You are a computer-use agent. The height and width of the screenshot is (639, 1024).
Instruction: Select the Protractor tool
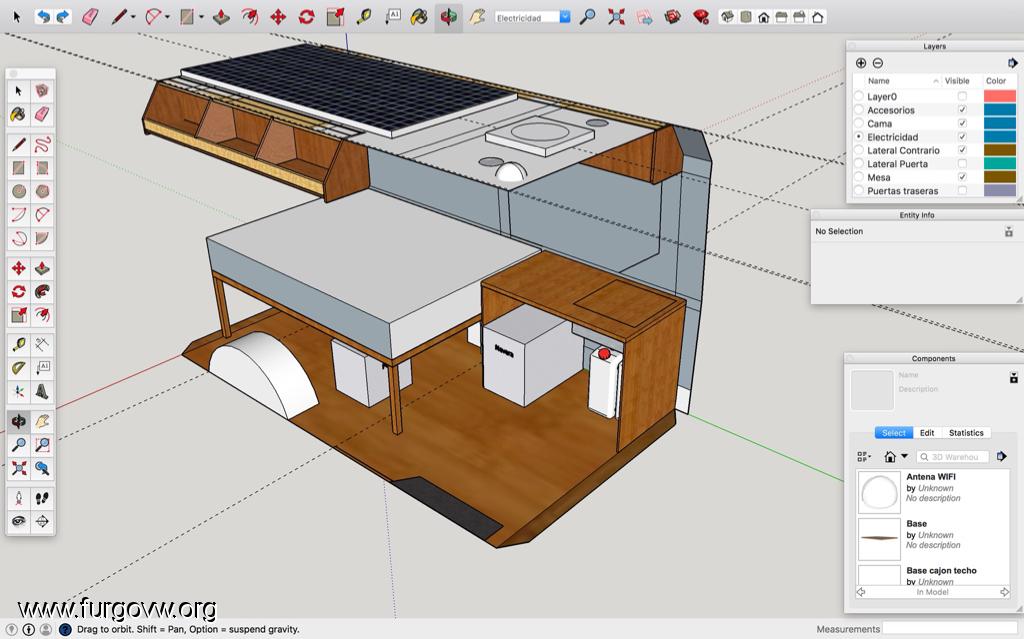(18, 368)
